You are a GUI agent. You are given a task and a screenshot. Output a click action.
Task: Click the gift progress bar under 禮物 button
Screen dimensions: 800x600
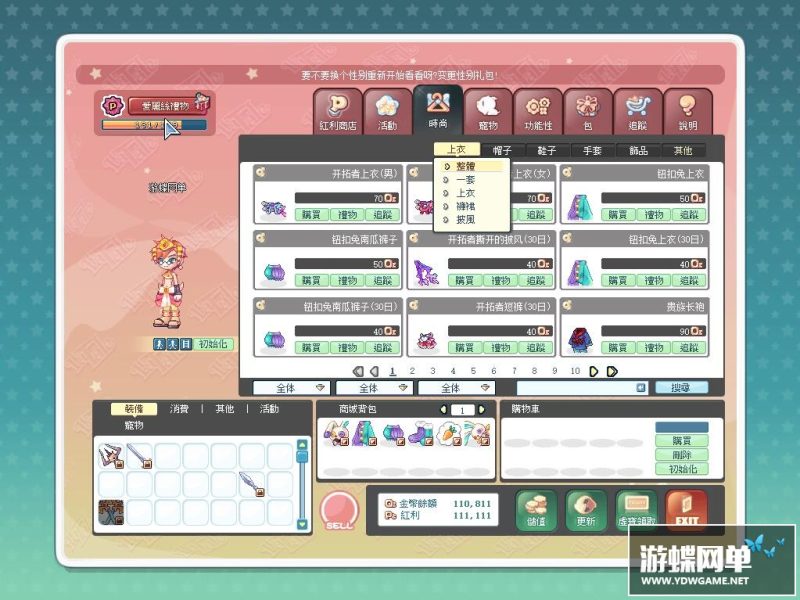tap(154, 124)
